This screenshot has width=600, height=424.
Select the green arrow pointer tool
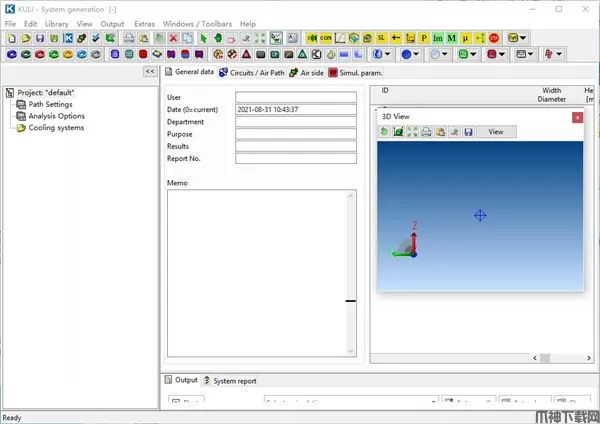(203, 38)
